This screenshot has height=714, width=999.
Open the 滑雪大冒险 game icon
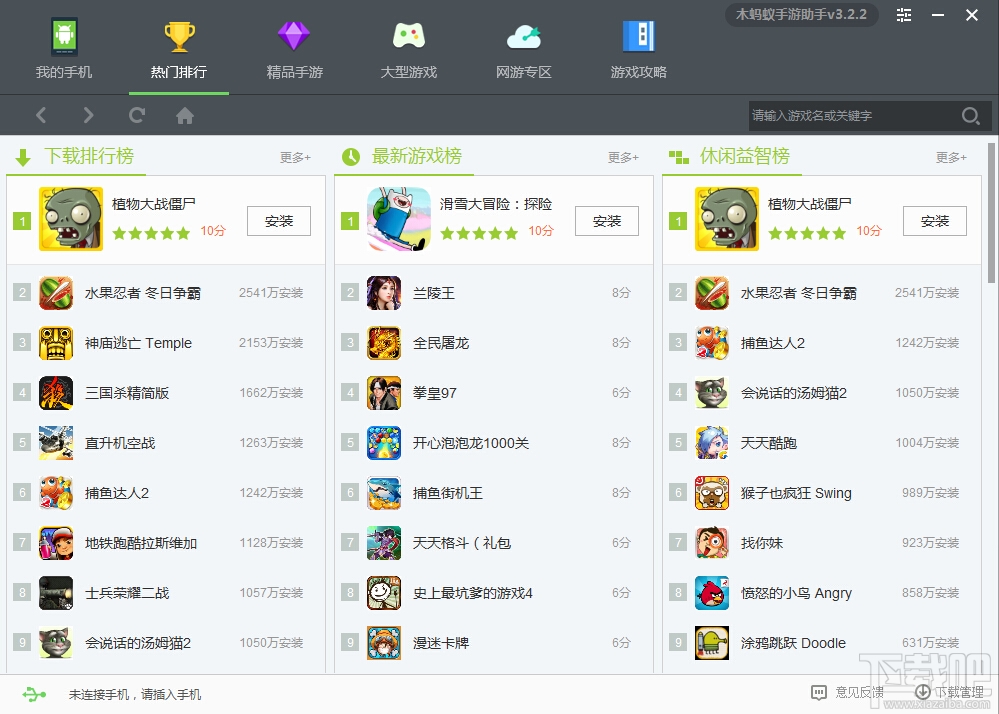(x=399, y=218)
